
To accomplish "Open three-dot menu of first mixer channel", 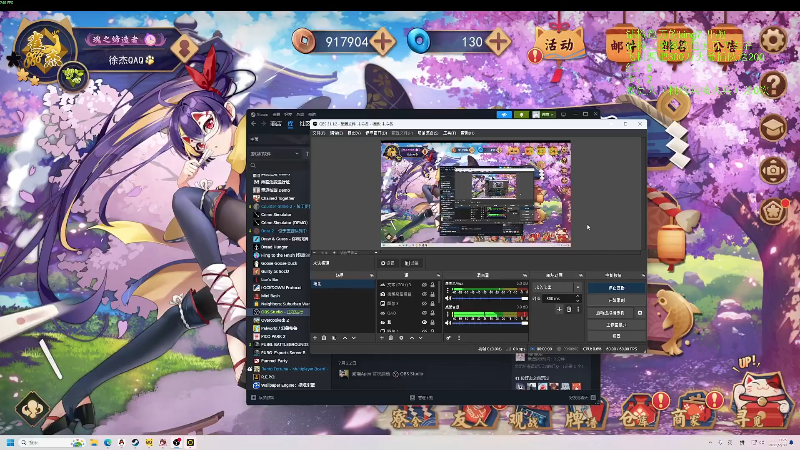I will (448, 290).
